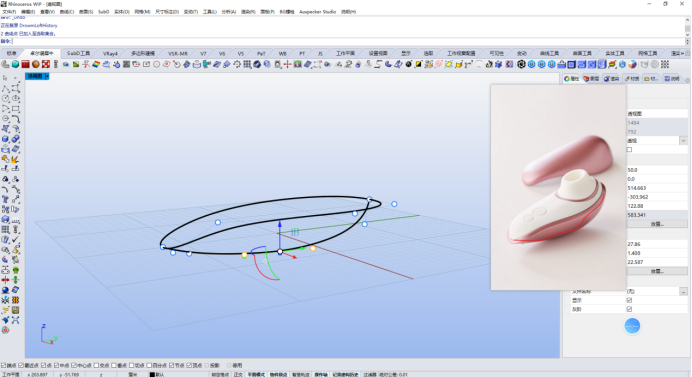
Task: Click the grid array icon in the toolbar
Action: (247, 64)
